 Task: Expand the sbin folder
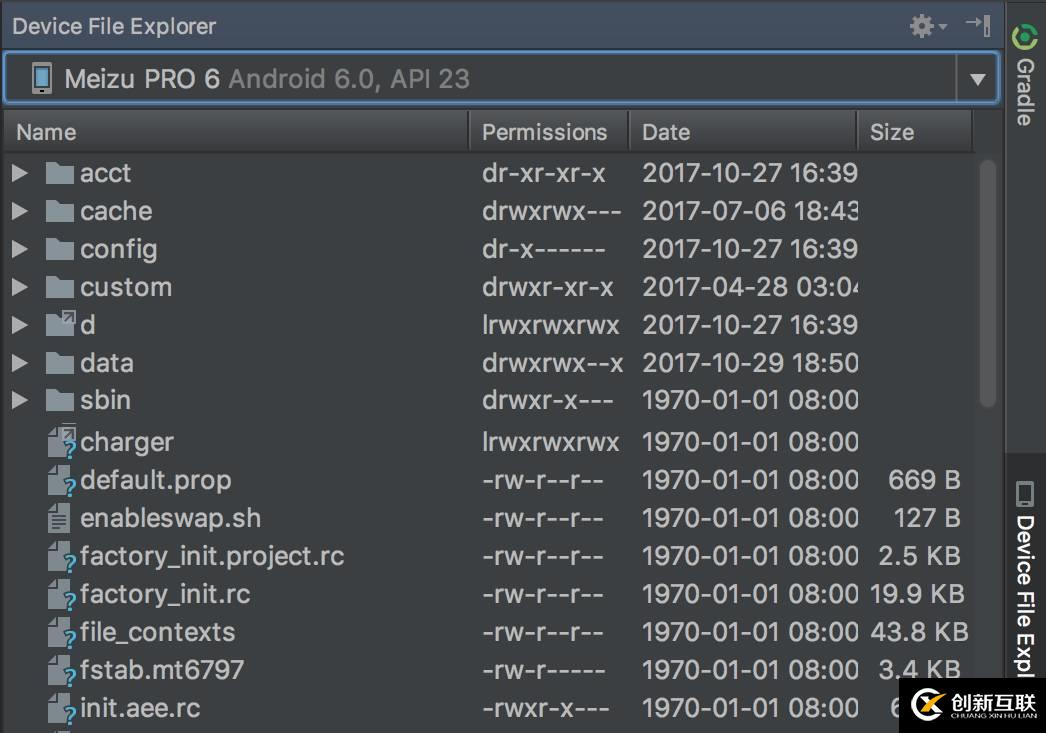pos(19,401)
